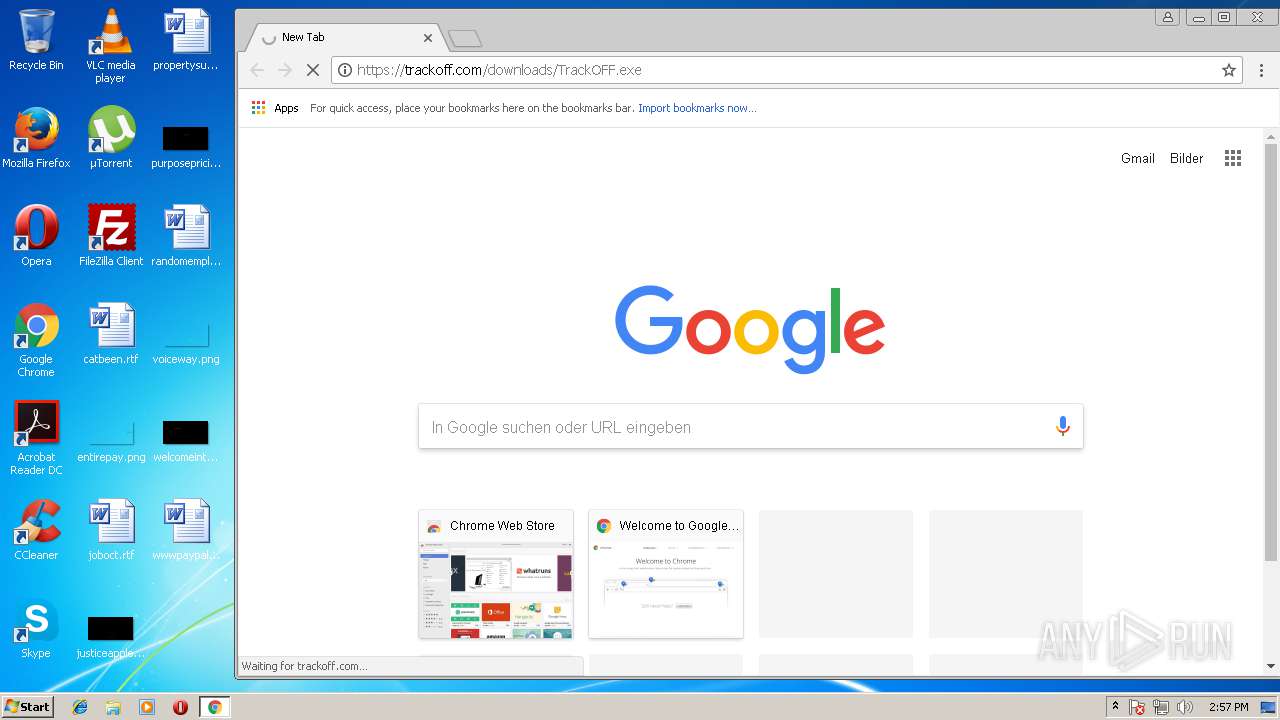Go back to previous page
This screenshot has height=720, width=1280.
click(257, 70)
